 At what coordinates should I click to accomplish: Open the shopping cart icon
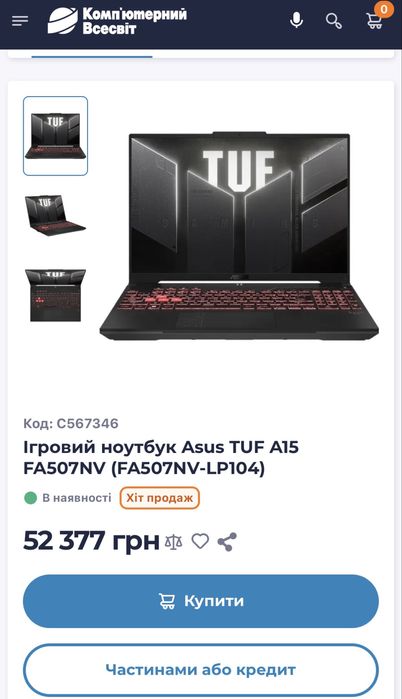click(x=374, y=21)
